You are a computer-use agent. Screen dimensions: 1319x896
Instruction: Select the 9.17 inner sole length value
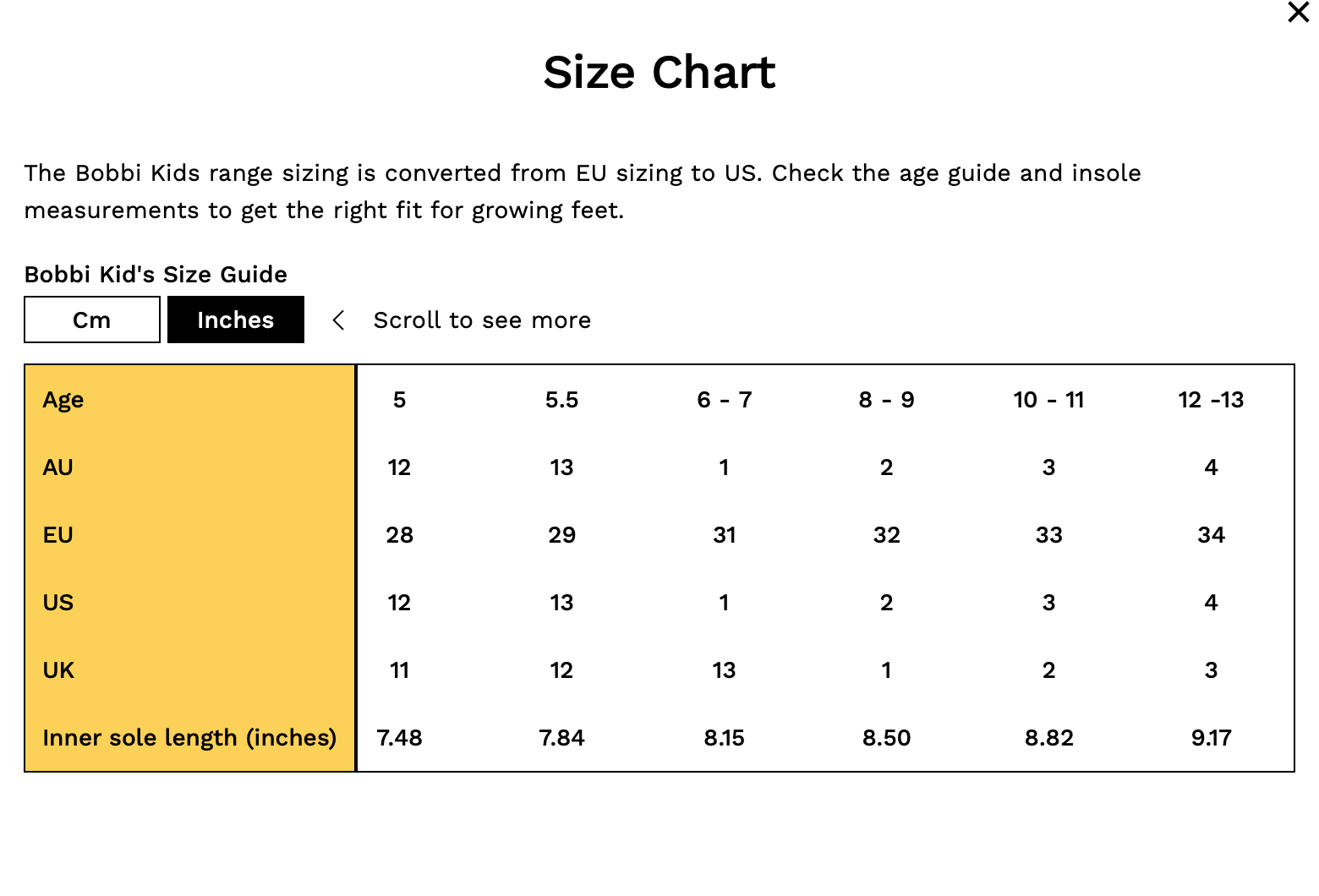1211,738
